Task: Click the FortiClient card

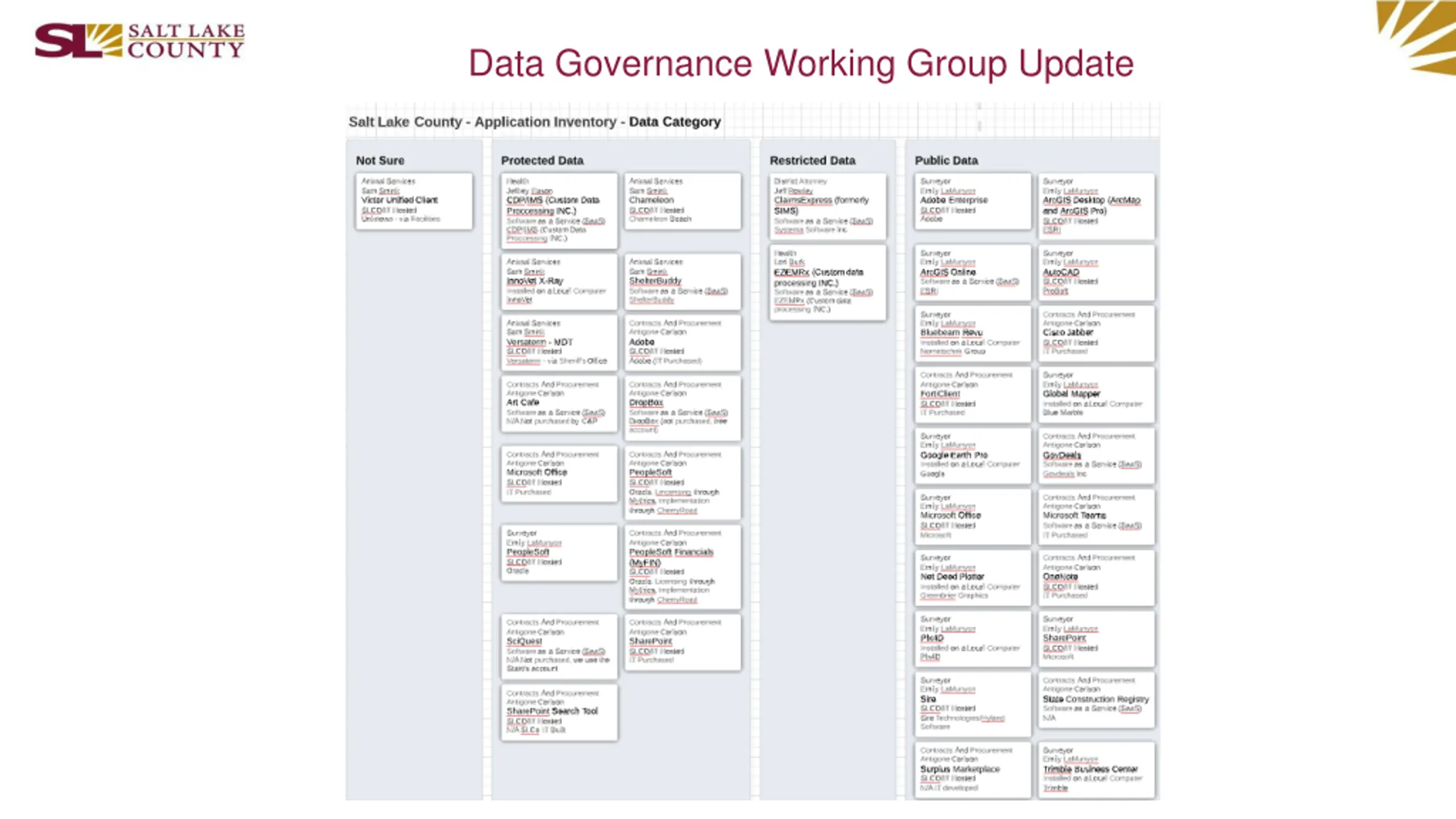Action: (x=973, y=395)
